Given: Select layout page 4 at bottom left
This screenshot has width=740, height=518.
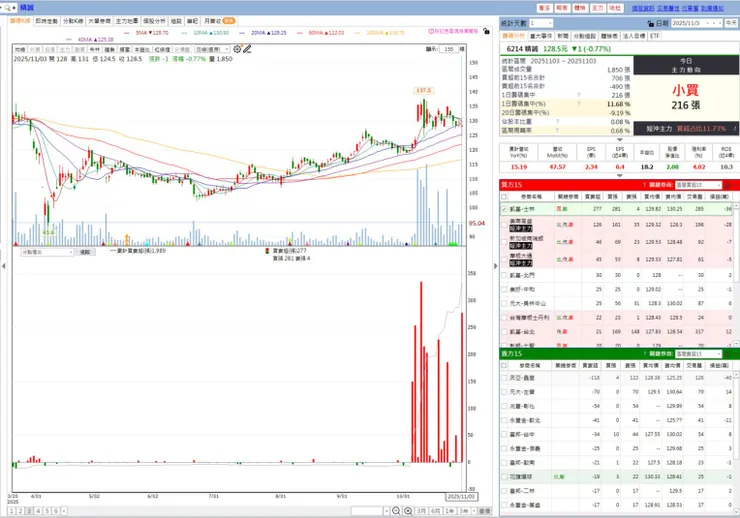Looking at the screenshot, I should 38,511.
